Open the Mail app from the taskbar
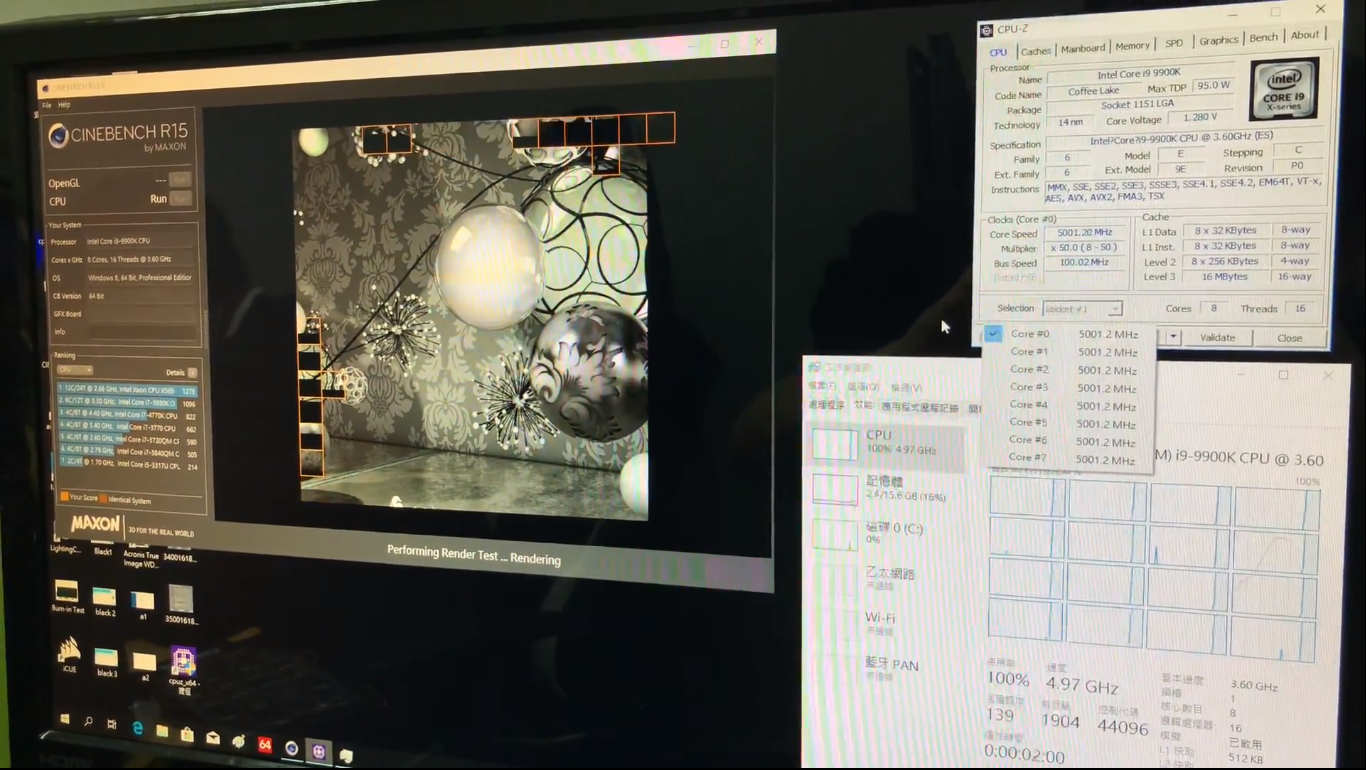This screenshot has height=770, width=1366. tap(213, 738)
